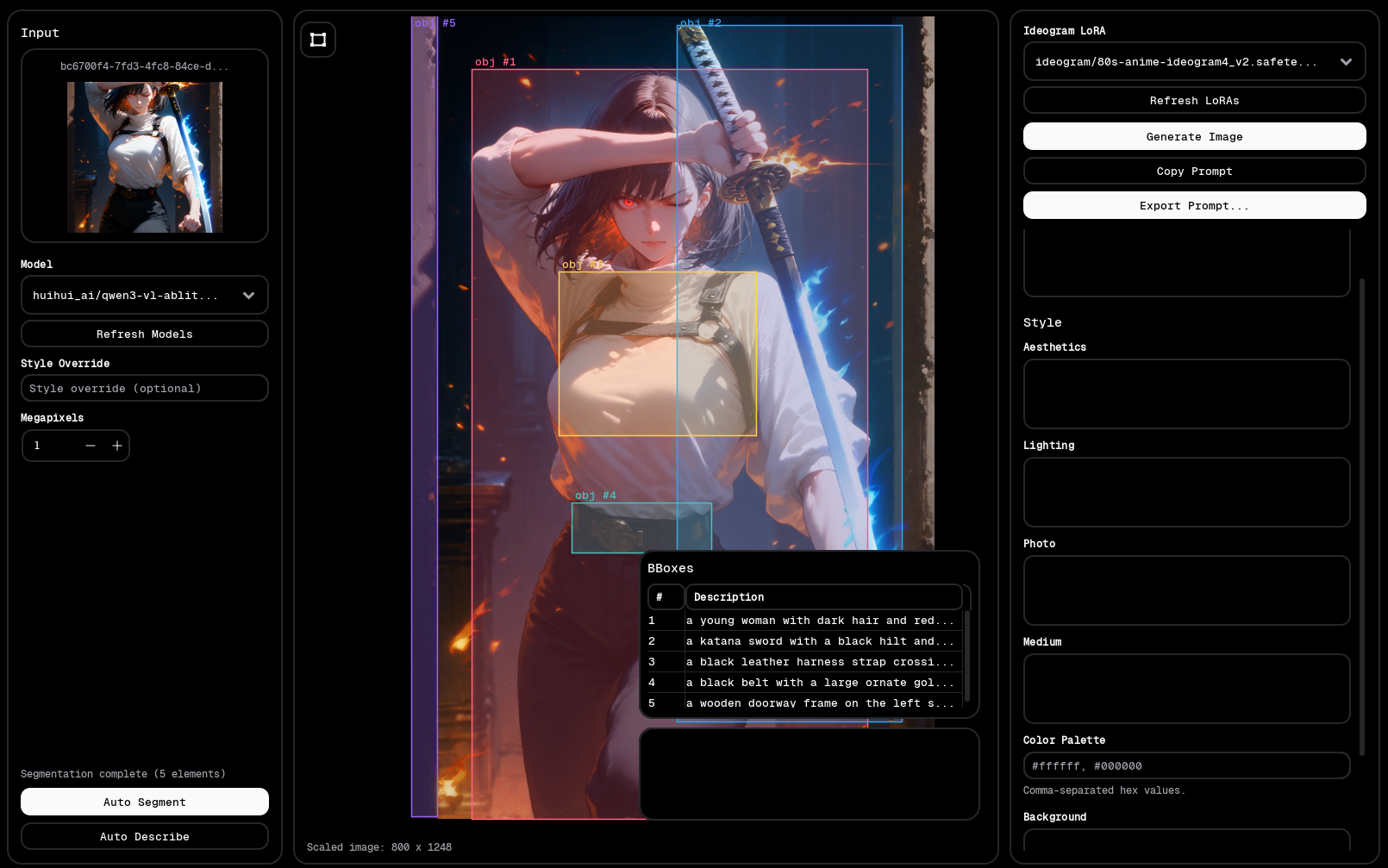Screen dimensions: 1388x868
Task: Select the BBoxes row for the wooden doorway frame
Action: click(803, 703)
